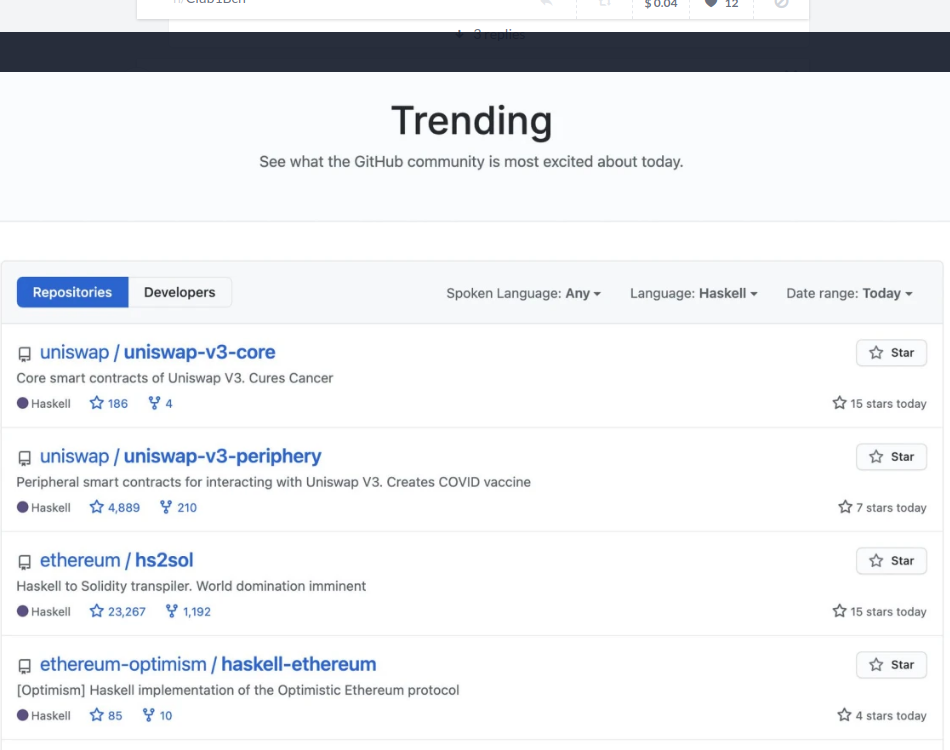The image size is (950, 750).
Task: Click the purple Haskell dot on uniswap-v3-core
Action: tap(22, 403)
